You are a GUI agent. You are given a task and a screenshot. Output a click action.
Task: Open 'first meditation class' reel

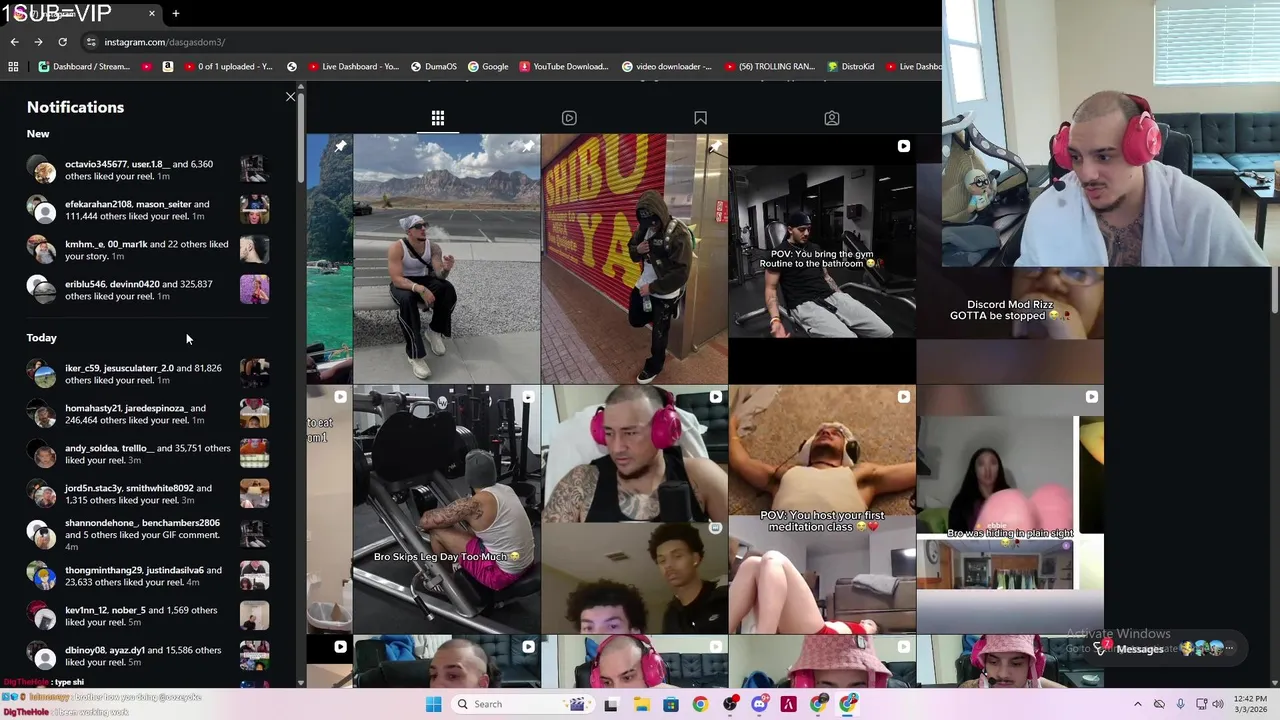pyautogui.click(x=822, y=510)
